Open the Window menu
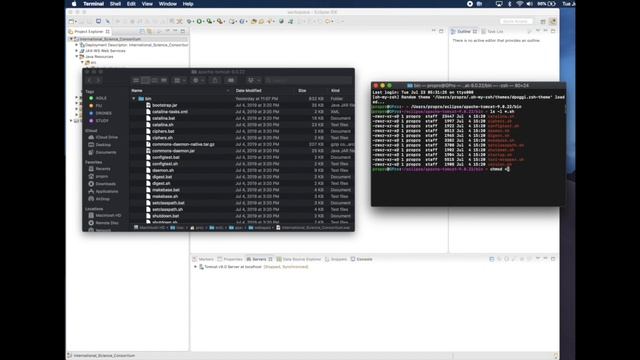This screenshot has height=360, width=640. coord(167,4)
